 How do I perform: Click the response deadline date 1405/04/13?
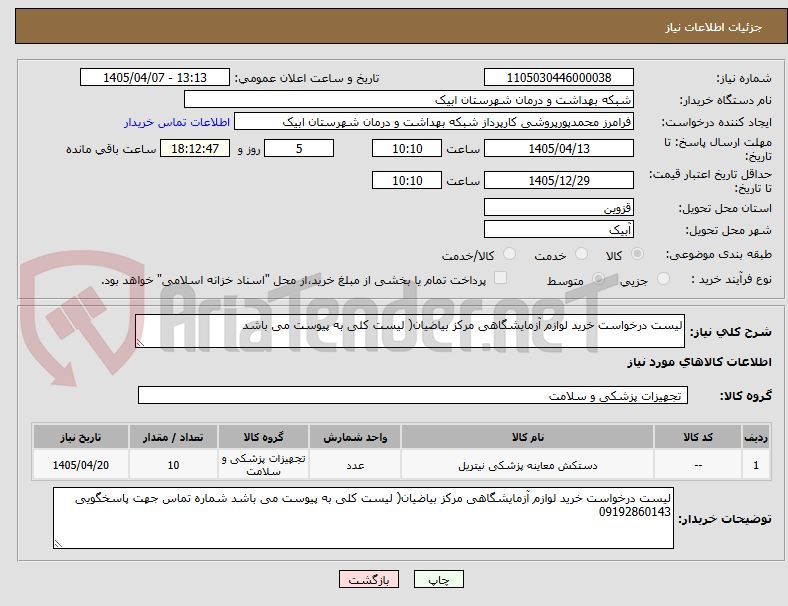(559, 149)
